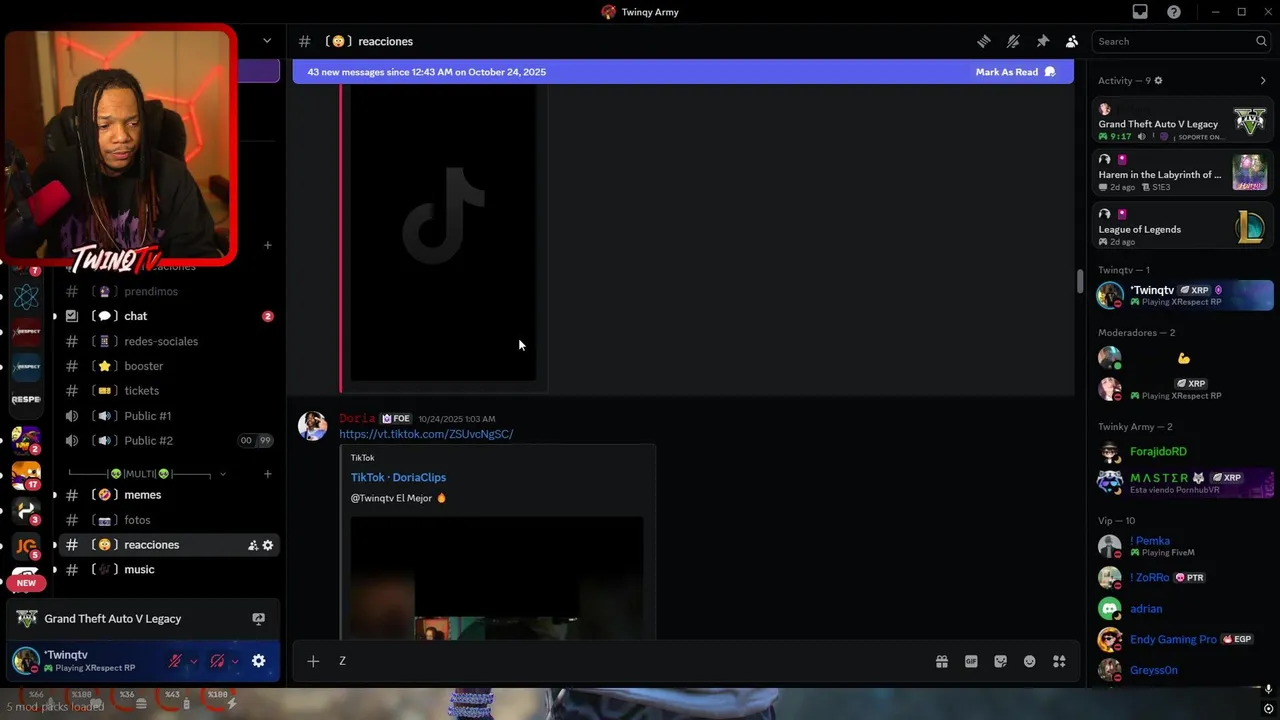Open atom logo server icon
1280x720 pixels.
(x=27, y=296)
